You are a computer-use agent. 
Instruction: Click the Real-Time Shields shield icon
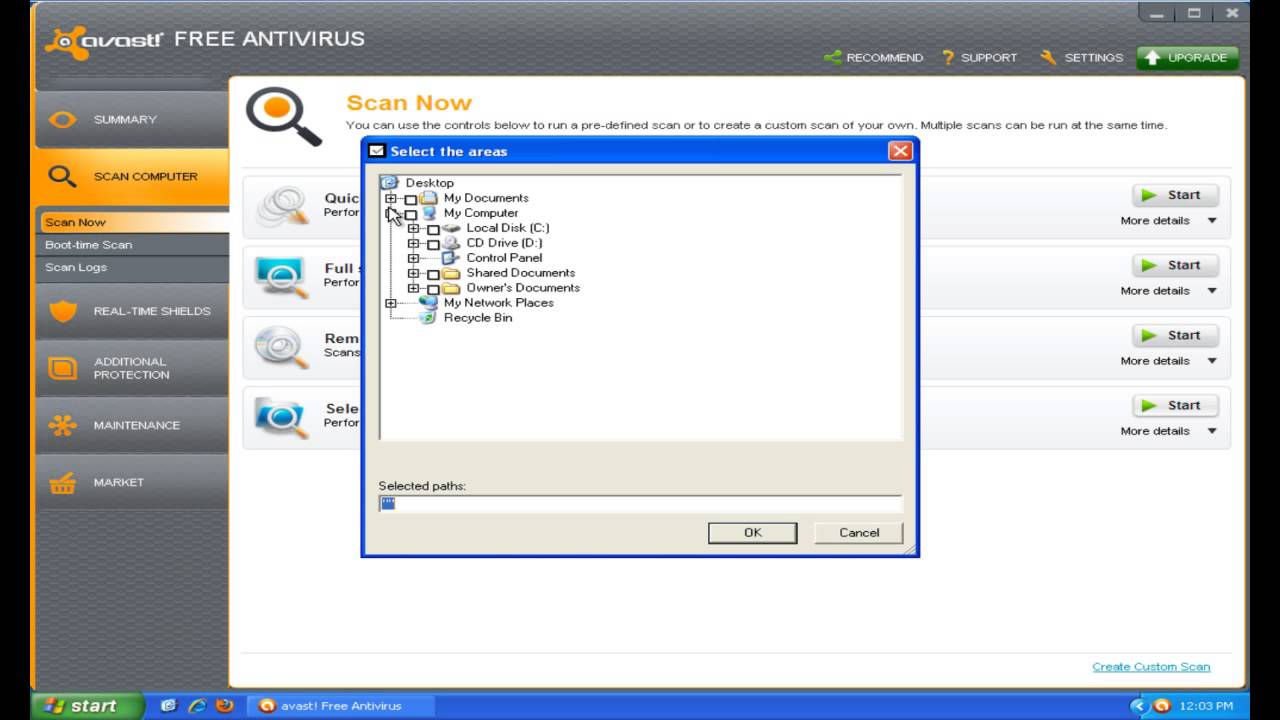tap(62, 311)
